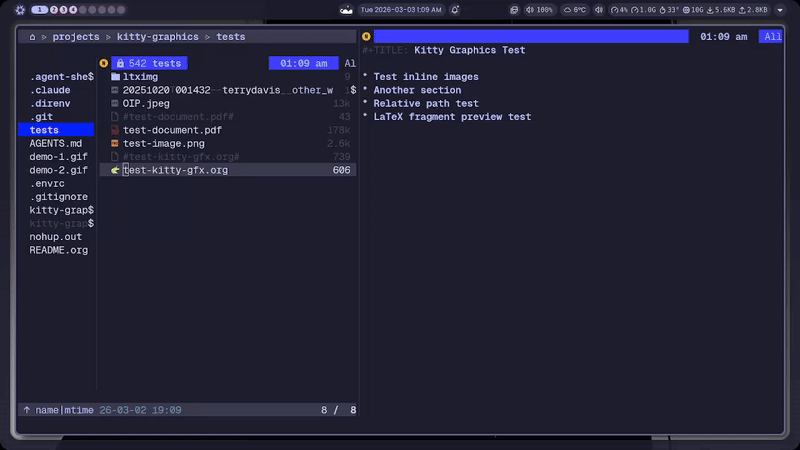Go to projects in the breadcrumb

[76, 37]
